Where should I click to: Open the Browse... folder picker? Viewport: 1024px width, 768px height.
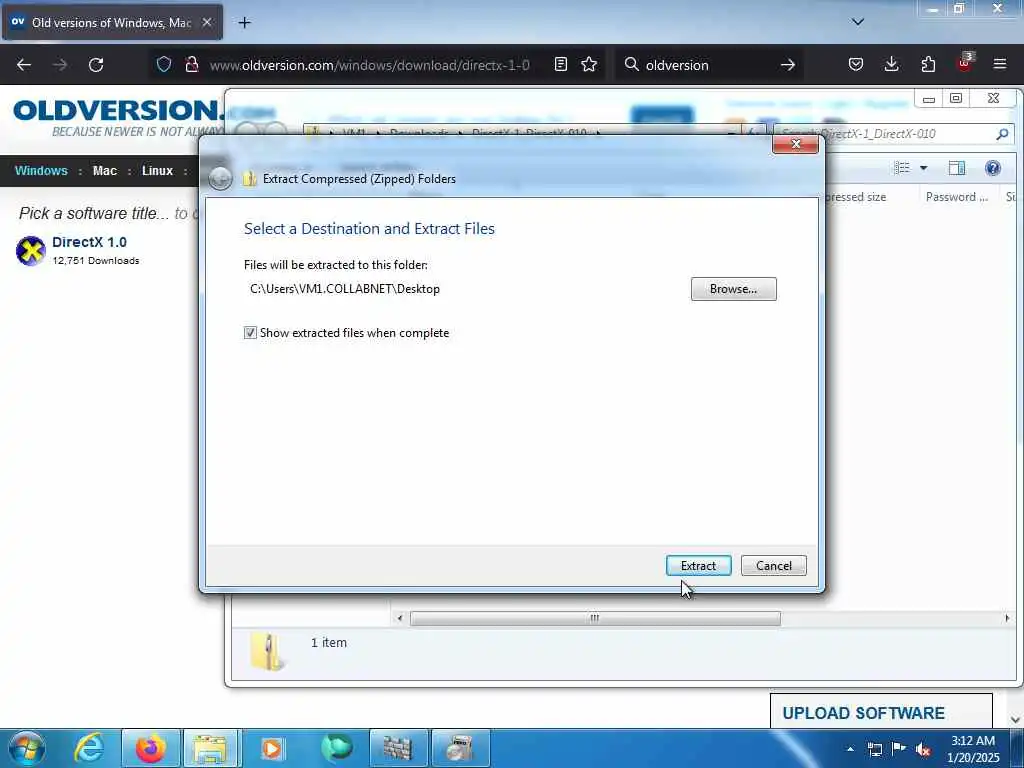coord(733,289)
